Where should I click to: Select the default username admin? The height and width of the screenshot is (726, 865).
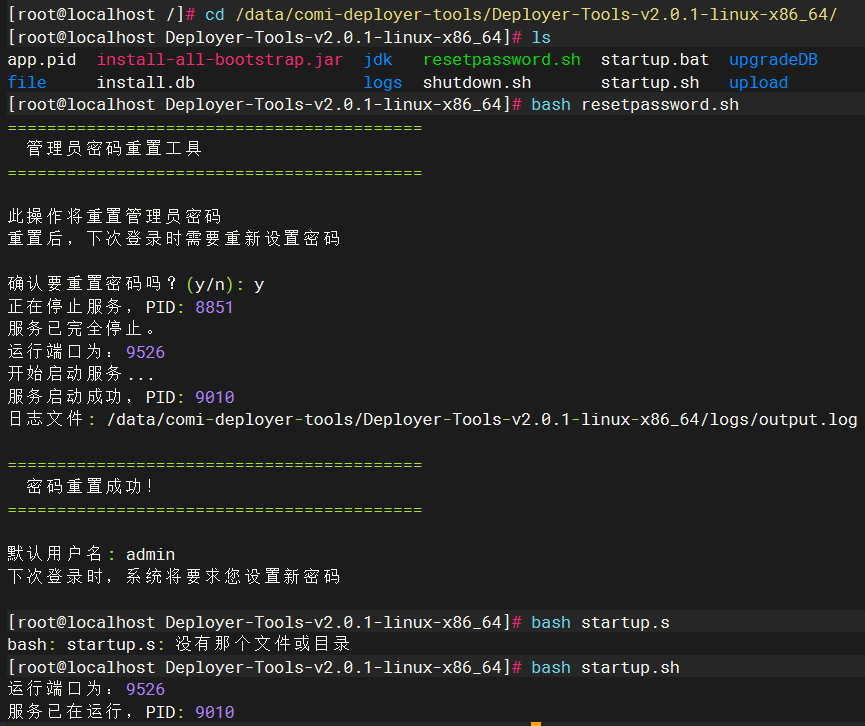(x=150, y=554)
